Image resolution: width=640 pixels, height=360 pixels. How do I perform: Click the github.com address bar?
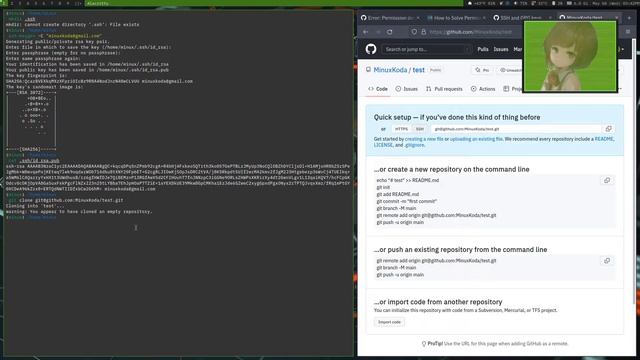tap(470, 32)
